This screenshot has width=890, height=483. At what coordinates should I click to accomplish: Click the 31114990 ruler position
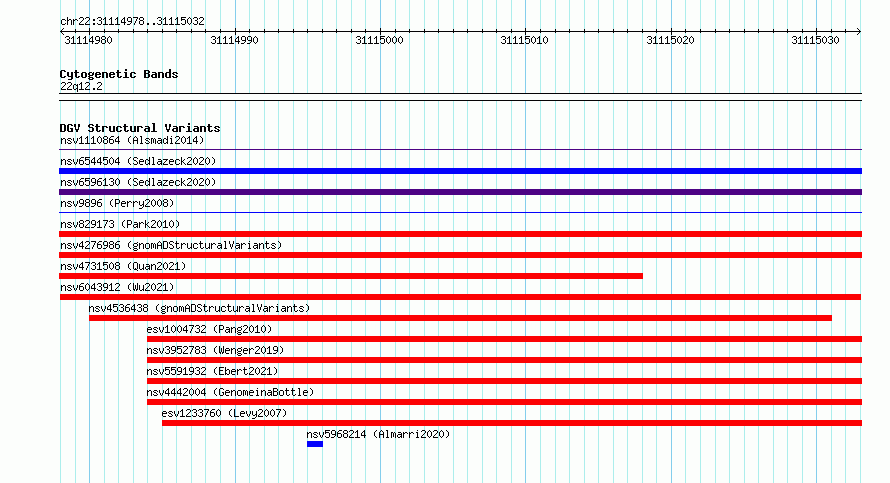(234, 40)
